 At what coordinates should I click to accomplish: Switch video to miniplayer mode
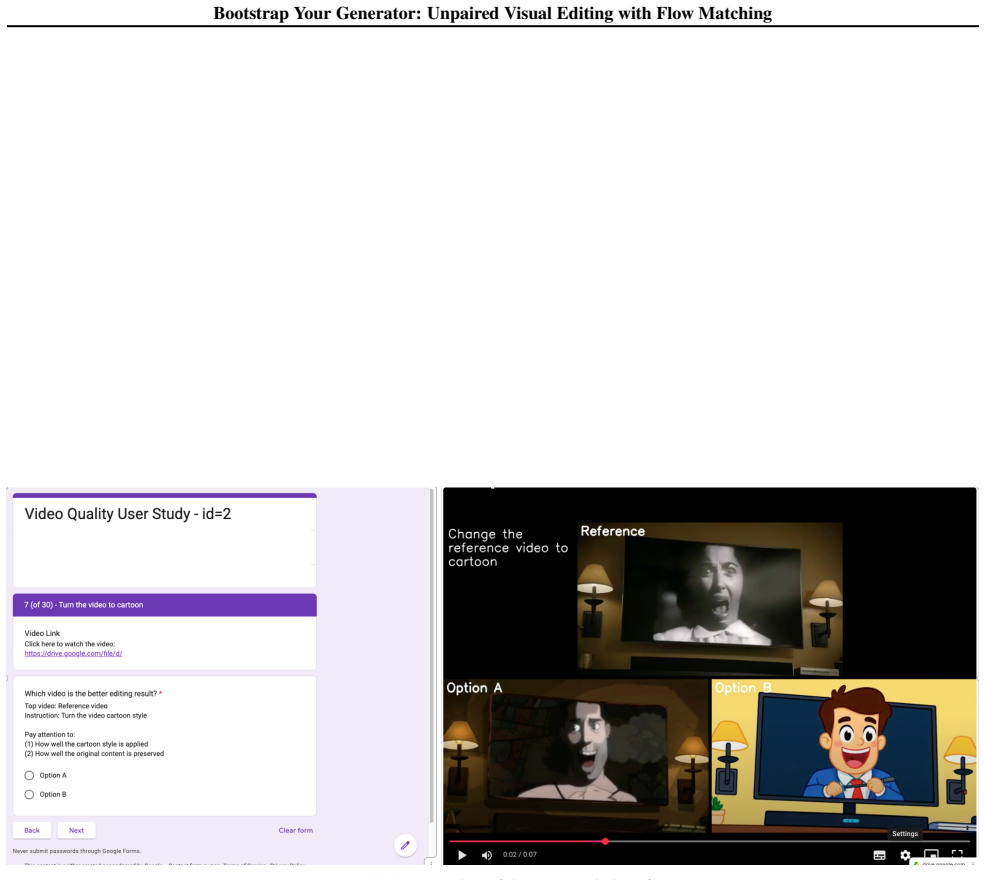point(931,855)
